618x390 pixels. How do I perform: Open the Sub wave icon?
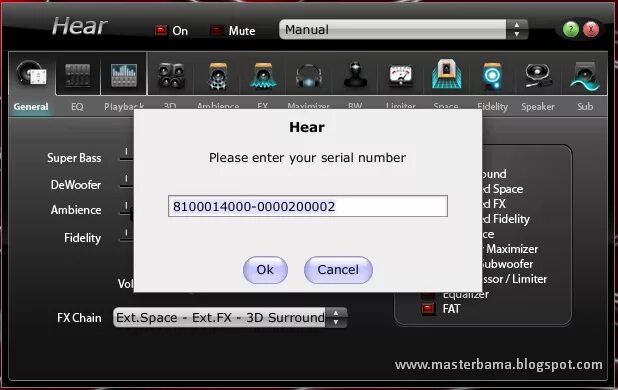[x=584, y=76]
